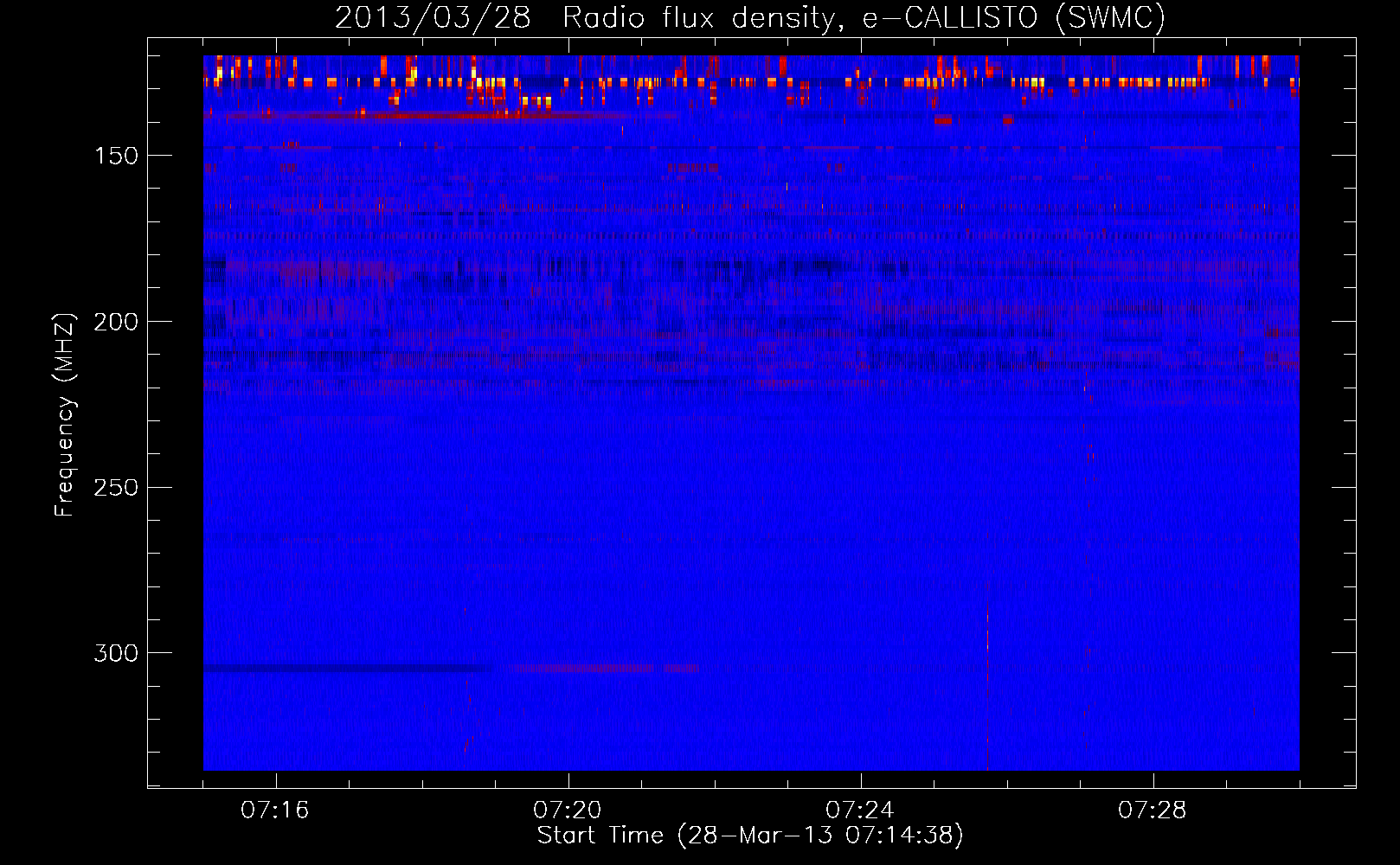Click the 'Start Time (28-Mar-13 07:14:38)' label
The image size is (1400, 865).
[750, 836]
